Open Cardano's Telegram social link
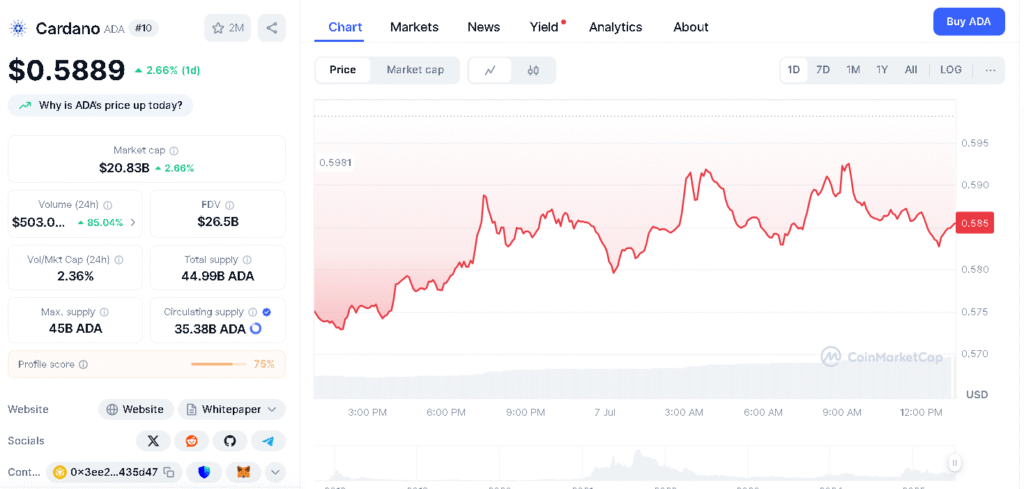The height and width of the screenshot is (489, 1024). click(x=268, y=441)
